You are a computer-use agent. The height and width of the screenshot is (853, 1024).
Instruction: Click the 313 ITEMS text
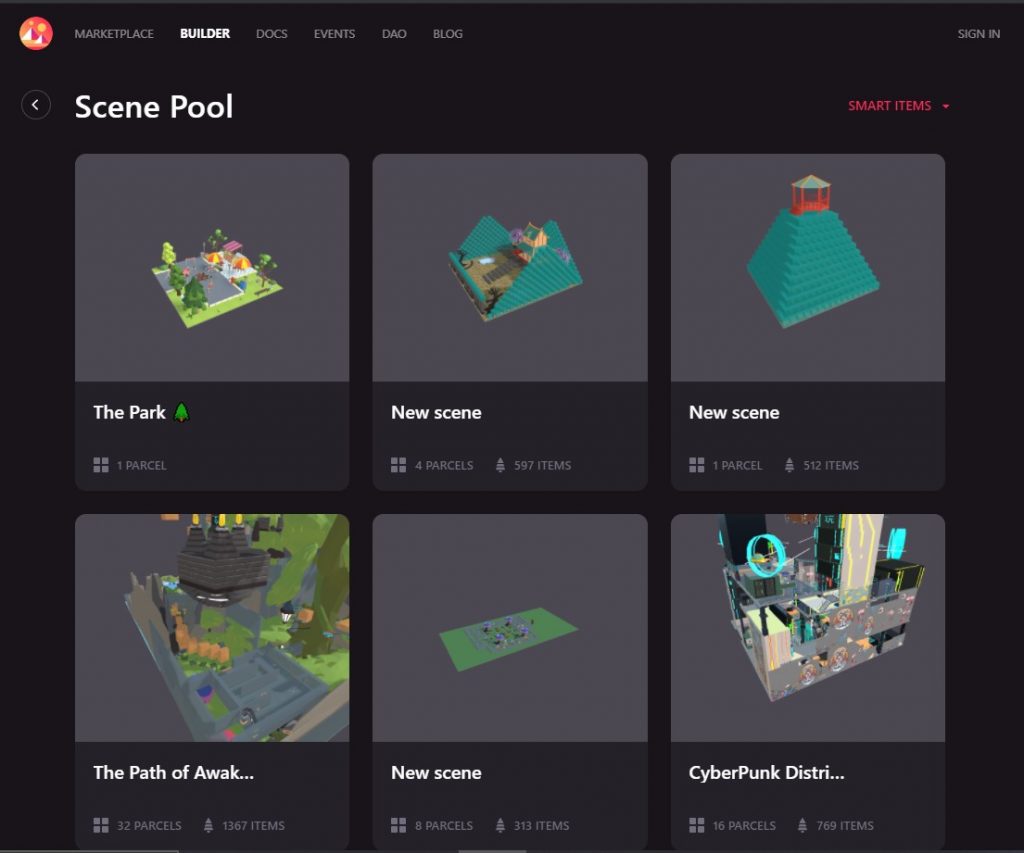pos(541,826)
